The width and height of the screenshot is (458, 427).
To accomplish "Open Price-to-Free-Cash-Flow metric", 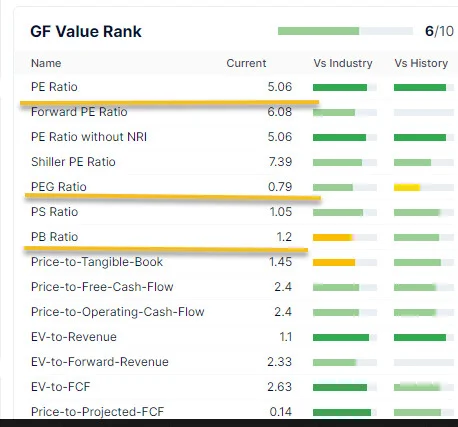I will (x=102, y=287).
